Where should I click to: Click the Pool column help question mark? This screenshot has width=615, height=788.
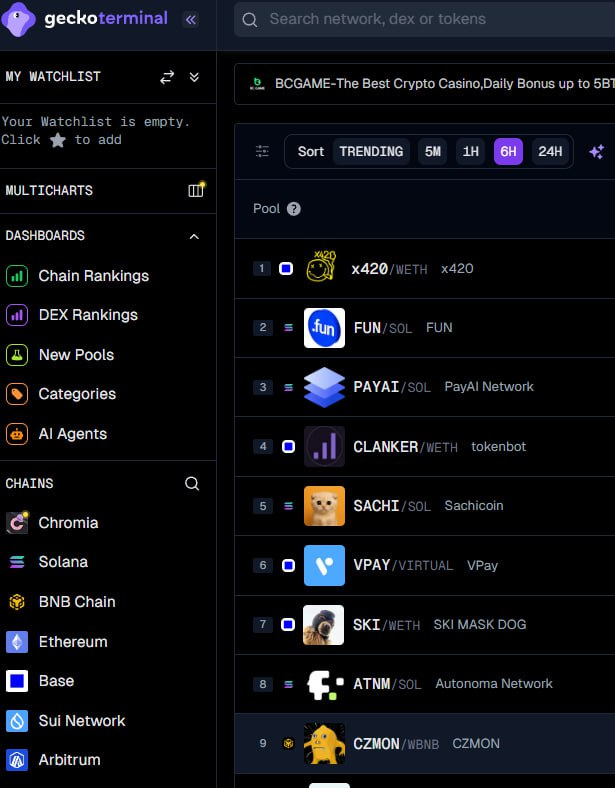tap(293, 209)
